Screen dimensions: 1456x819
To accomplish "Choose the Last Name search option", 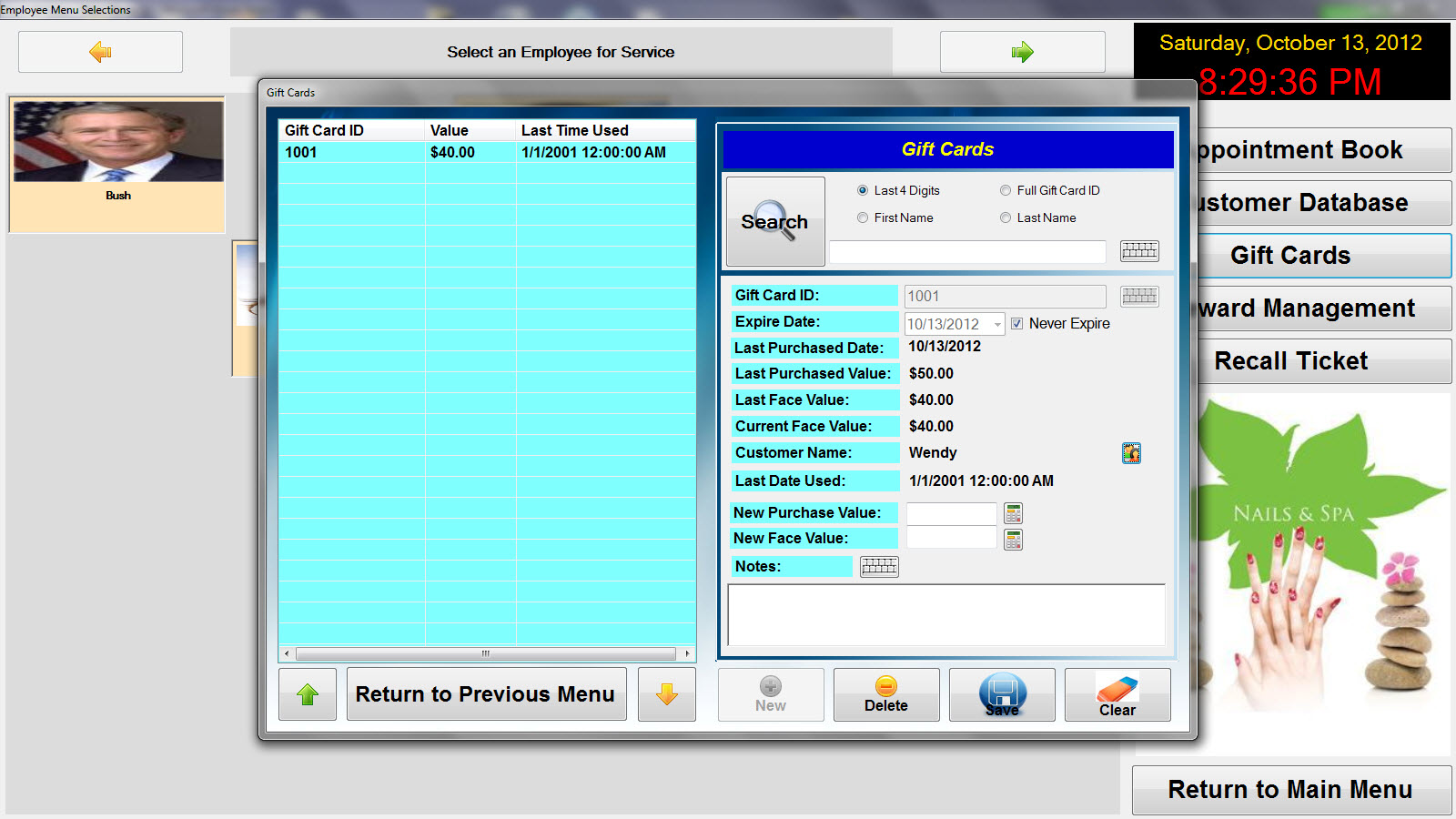I will (1006, 217).
